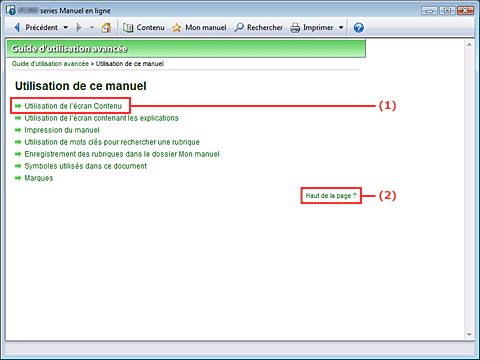
Task: Open Utilisation de mots clés pour rechercher link
Action: coord(112,142)
